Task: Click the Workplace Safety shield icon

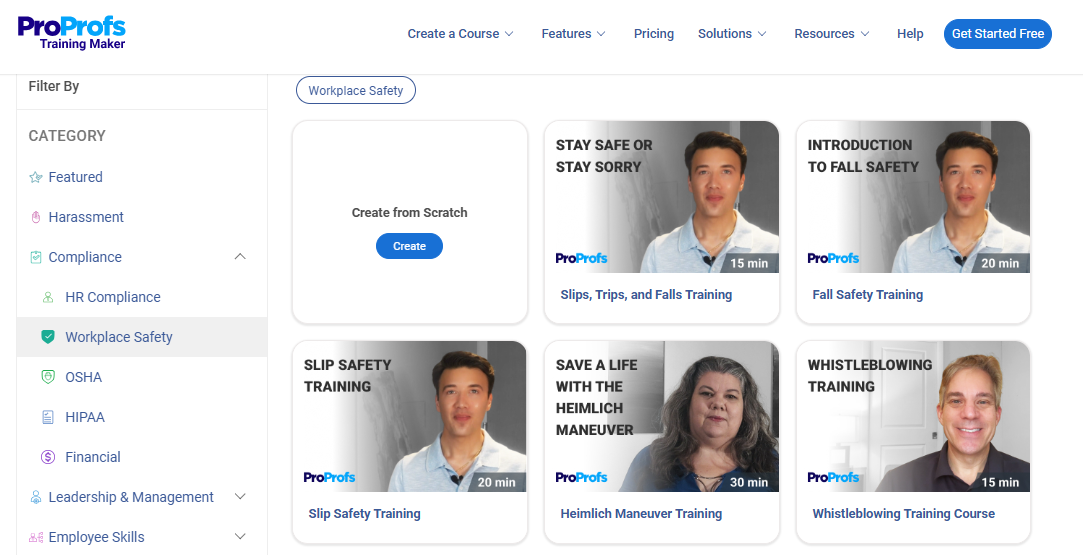Action: 48,337
